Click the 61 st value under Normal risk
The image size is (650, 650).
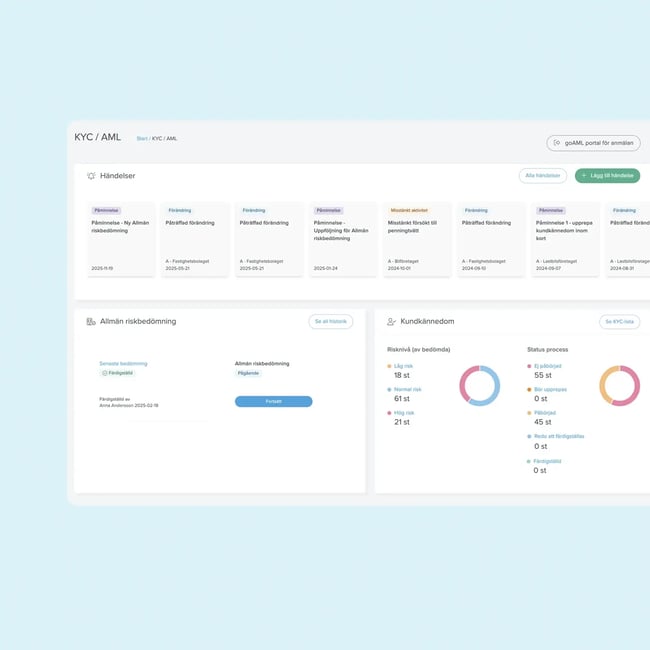402,398
